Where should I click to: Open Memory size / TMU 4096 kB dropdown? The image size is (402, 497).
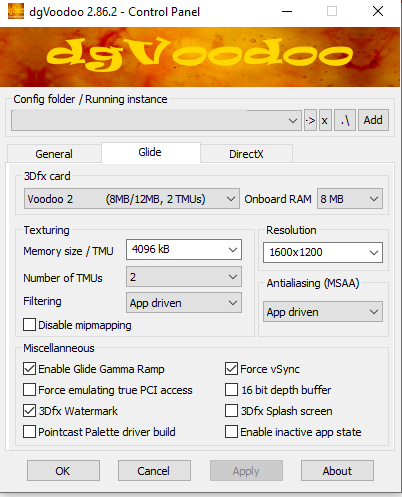click(184, 249)
